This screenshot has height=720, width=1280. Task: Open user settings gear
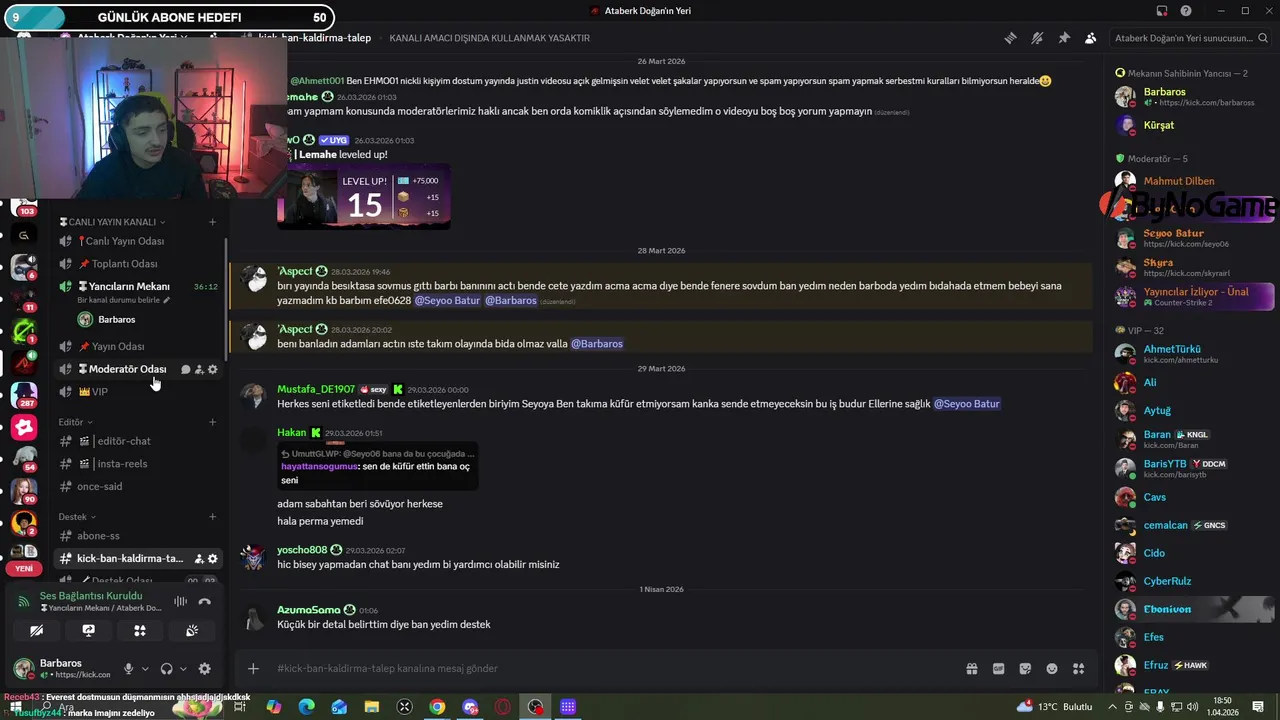[205, 669]
